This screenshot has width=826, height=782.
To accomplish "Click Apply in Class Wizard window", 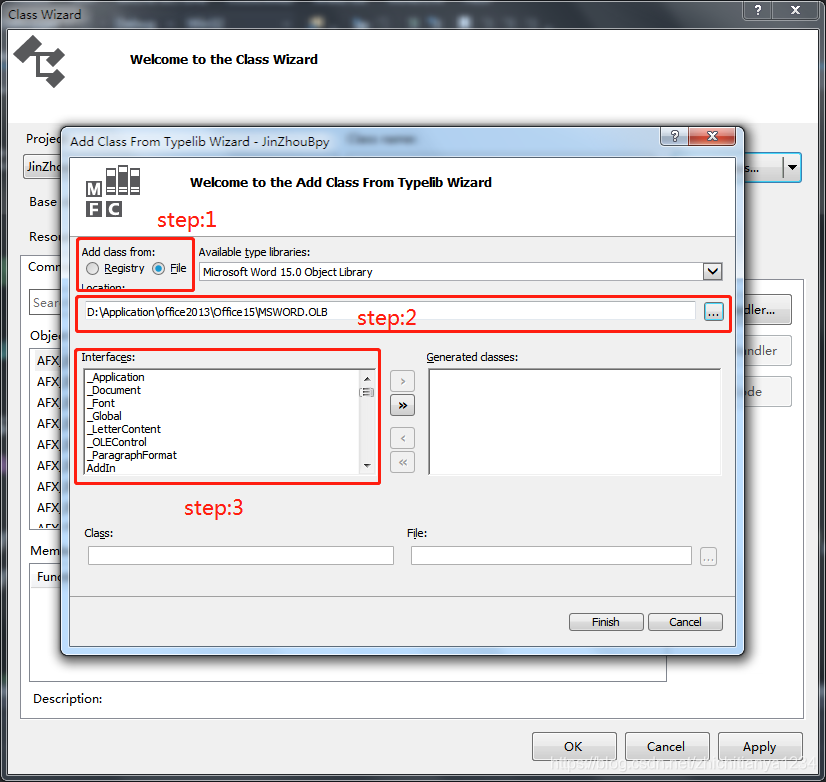I will point(760,746).
